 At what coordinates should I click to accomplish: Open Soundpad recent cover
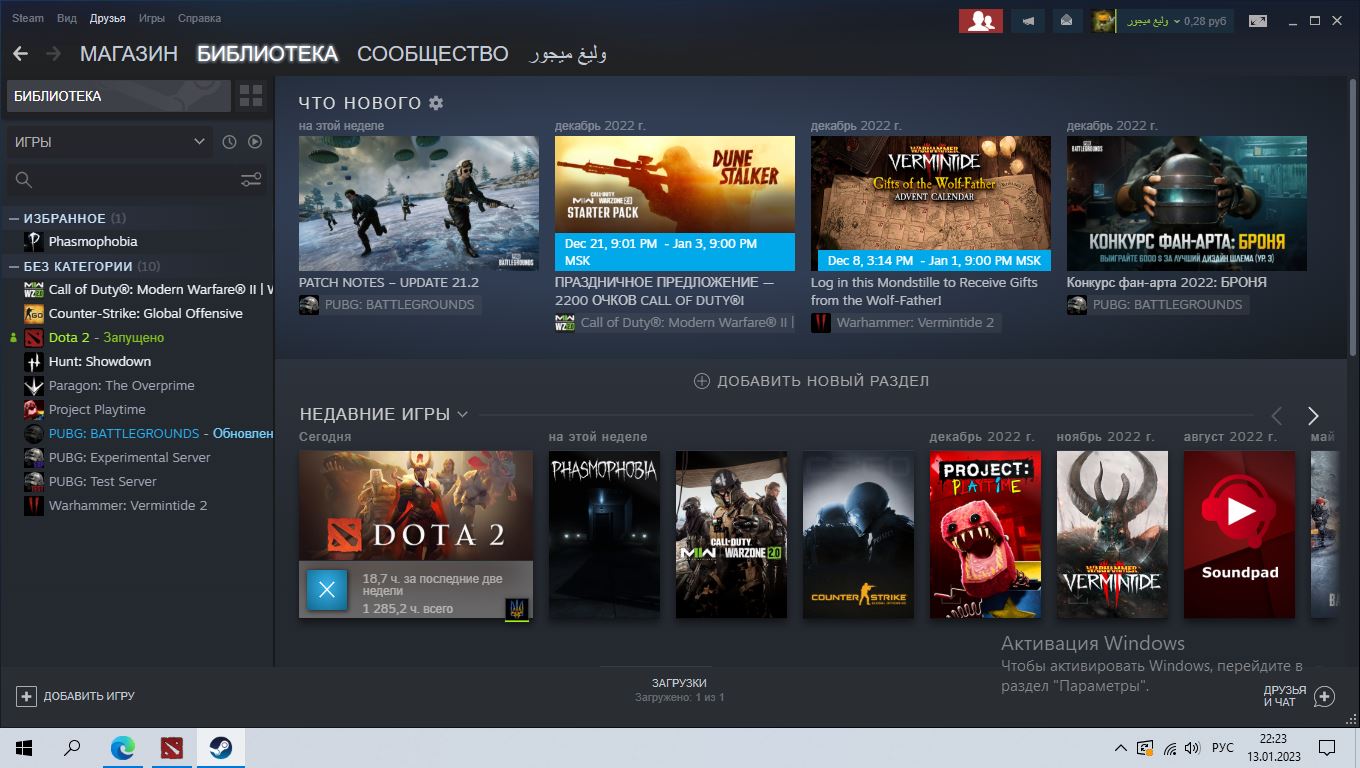(1239, 534)
